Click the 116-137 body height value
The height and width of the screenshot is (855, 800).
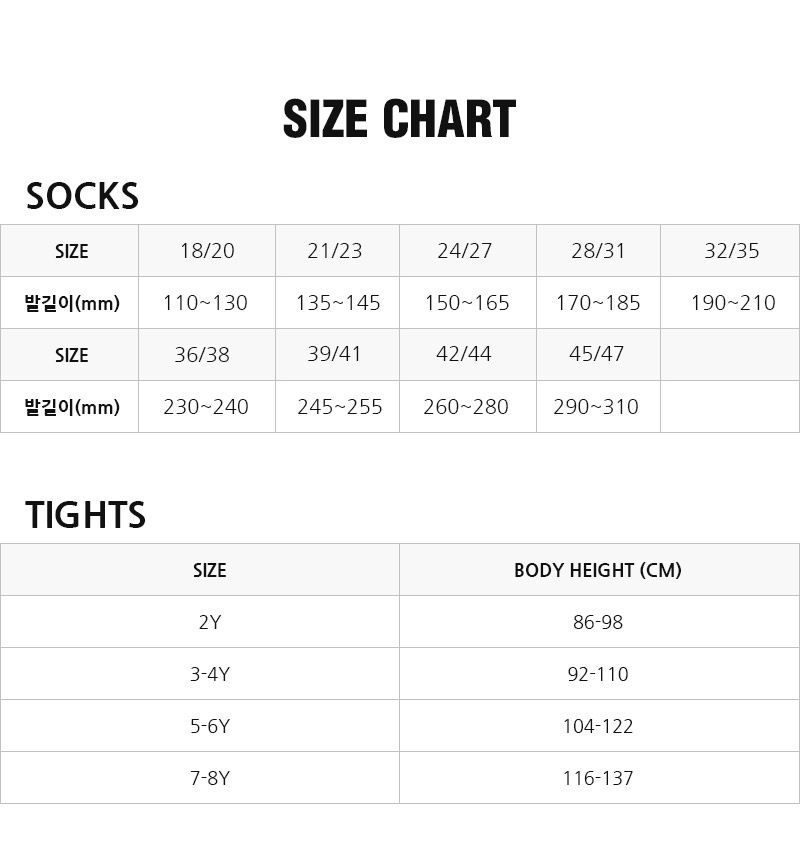[598, 778]
